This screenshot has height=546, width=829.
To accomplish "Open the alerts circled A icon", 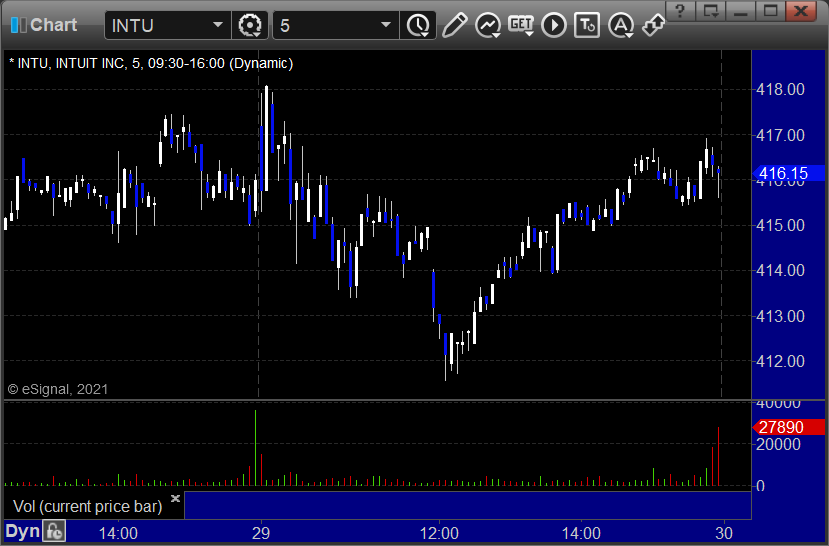I will [621, 25].
